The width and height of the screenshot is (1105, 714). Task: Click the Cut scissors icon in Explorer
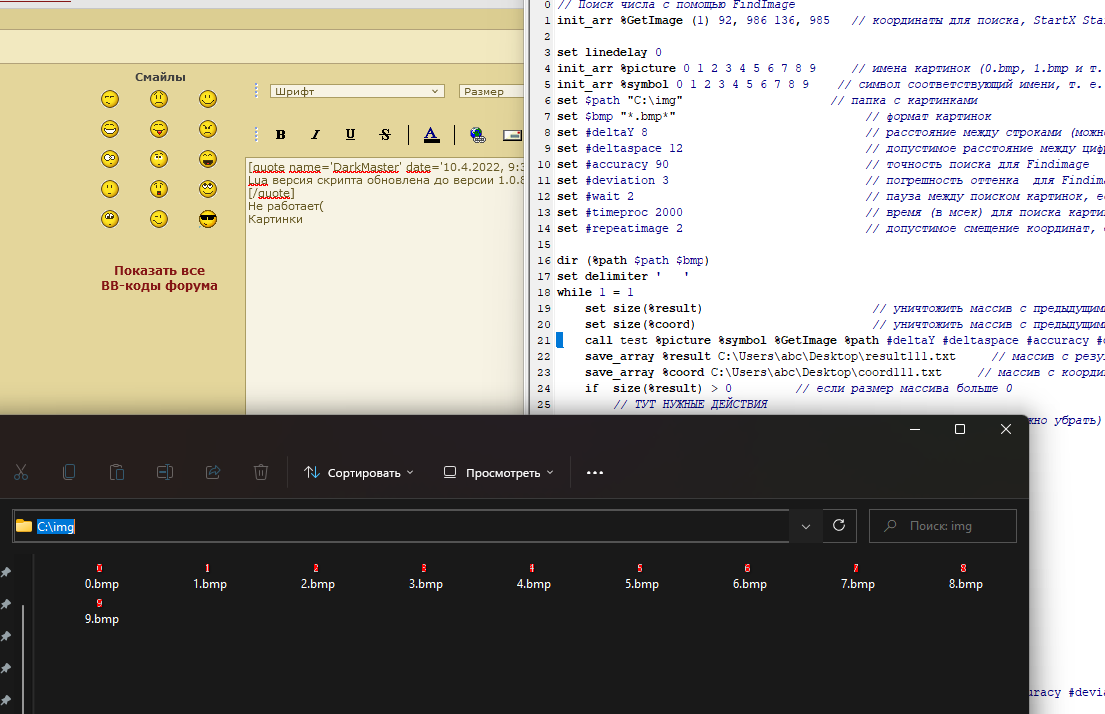pyautogui.click(x=21, y=472)
